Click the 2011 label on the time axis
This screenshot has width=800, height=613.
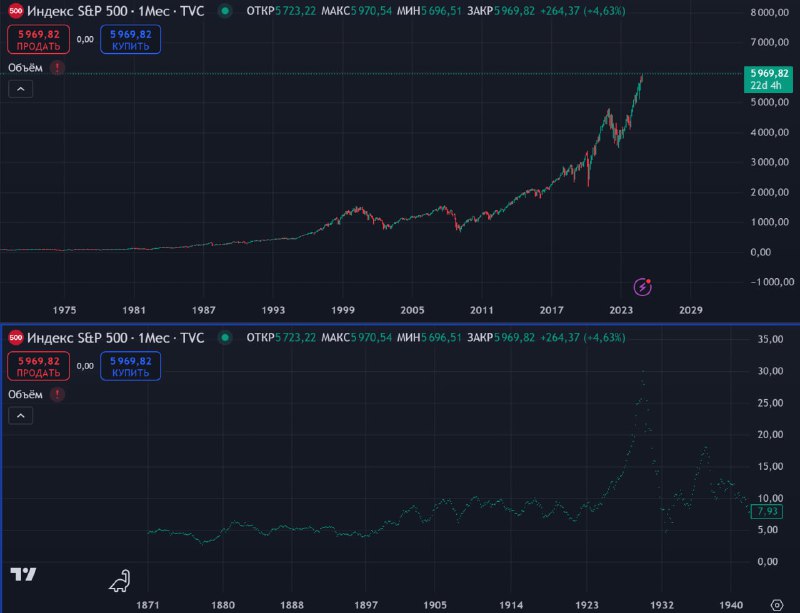(x=482, y=310)
